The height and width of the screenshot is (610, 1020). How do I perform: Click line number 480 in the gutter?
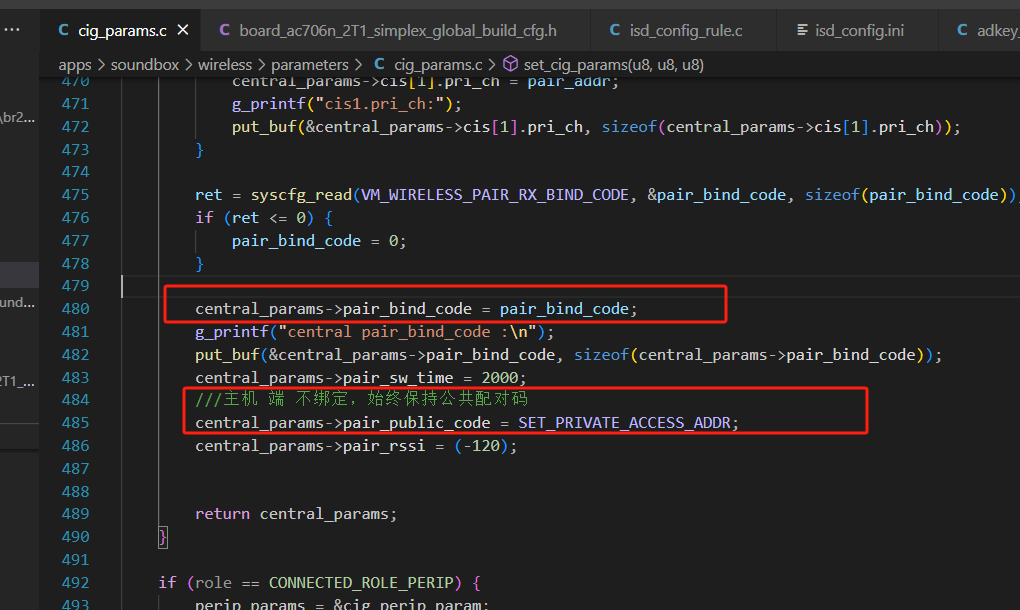point(75,309)
